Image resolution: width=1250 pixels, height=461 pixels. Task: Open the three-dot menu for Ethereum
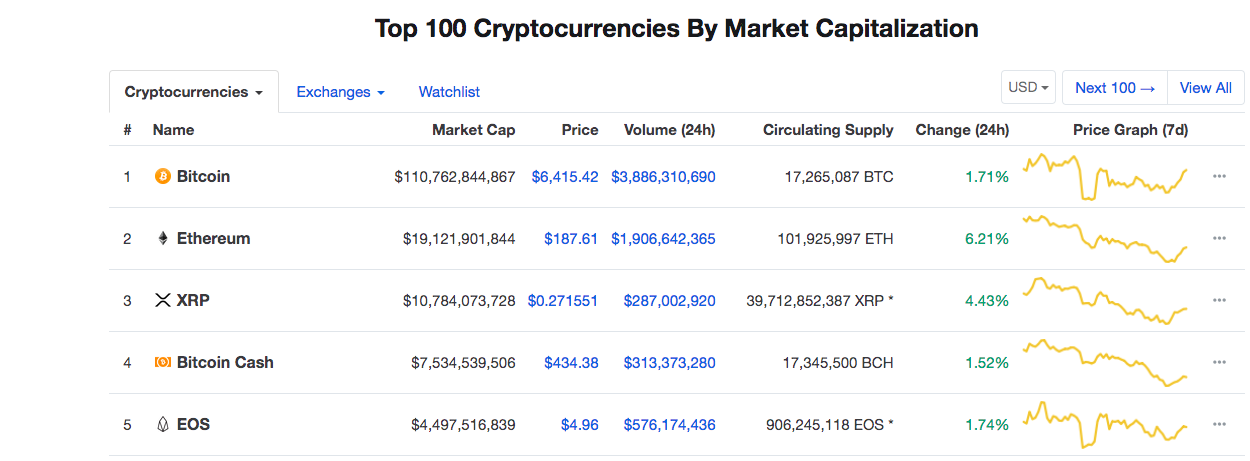tap(1219, 239)
